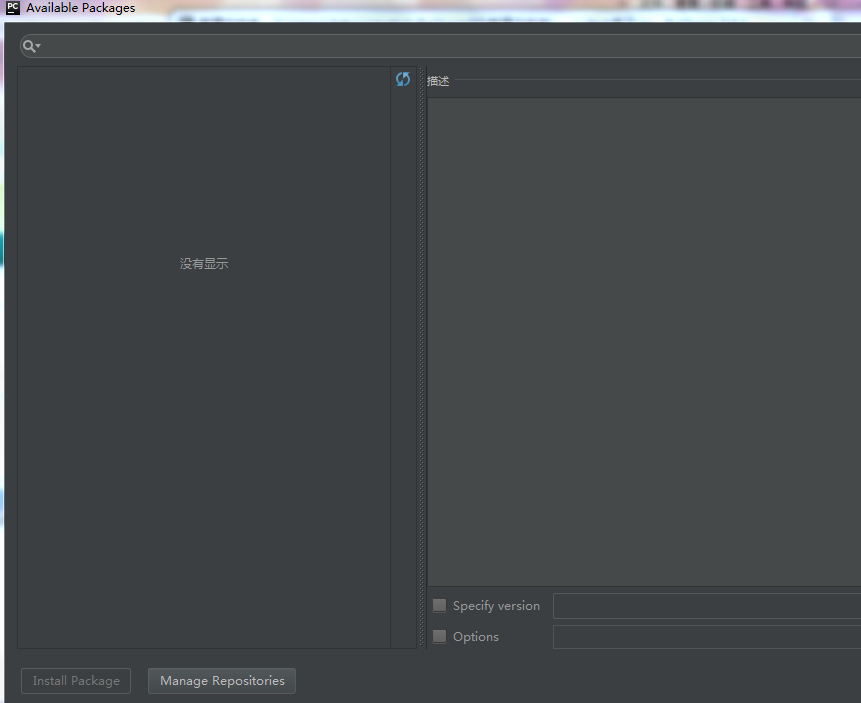Click the Options label text
861x703 pixels.
pos(476,637)
